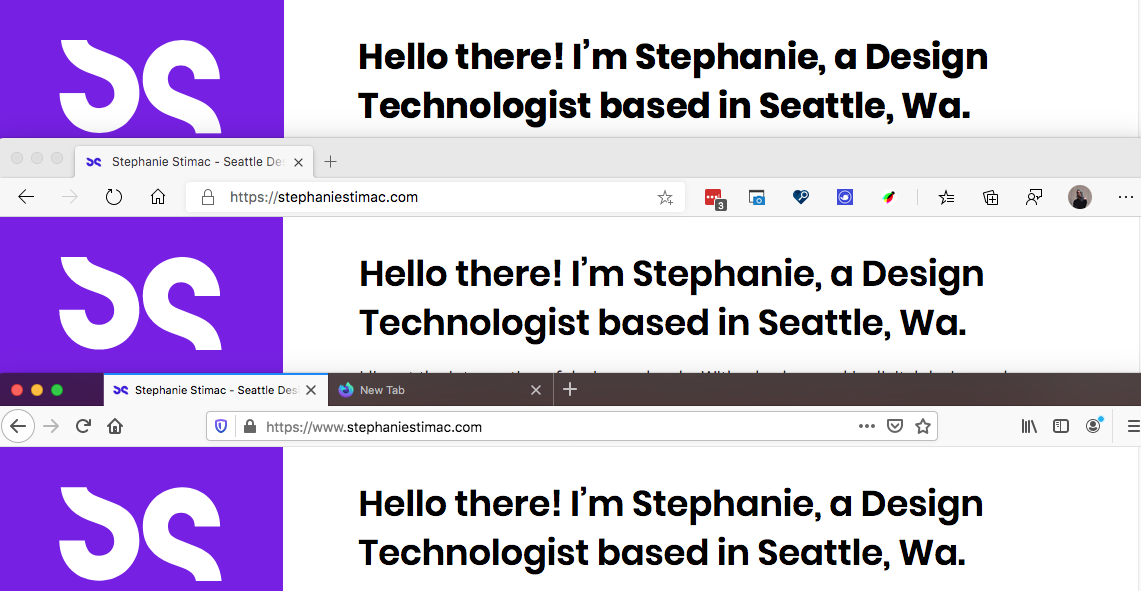
Task: Open tracking protection shield in Firefox
Action: point(221,427)
